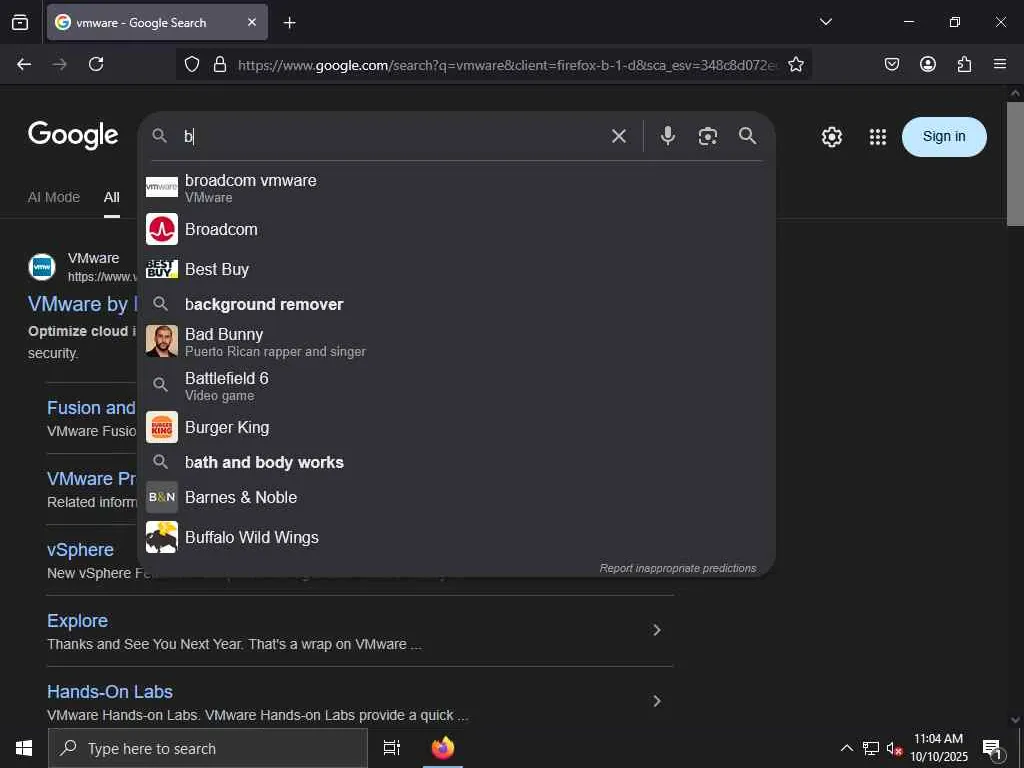Open the network tray icon
1024x768 pixels.
[x=871, y=748]
